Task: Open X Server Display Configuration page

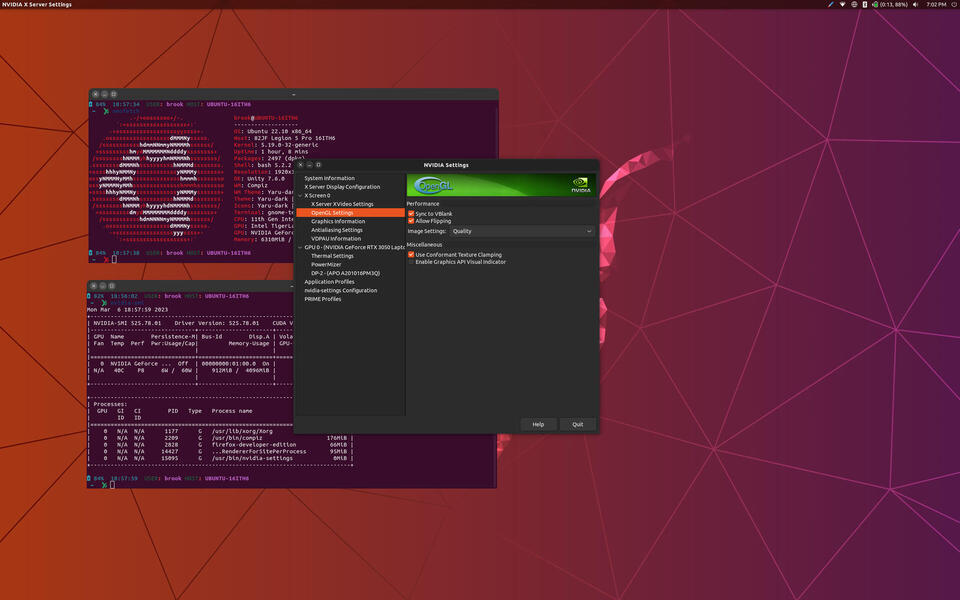Action: [x=342, y=187]
